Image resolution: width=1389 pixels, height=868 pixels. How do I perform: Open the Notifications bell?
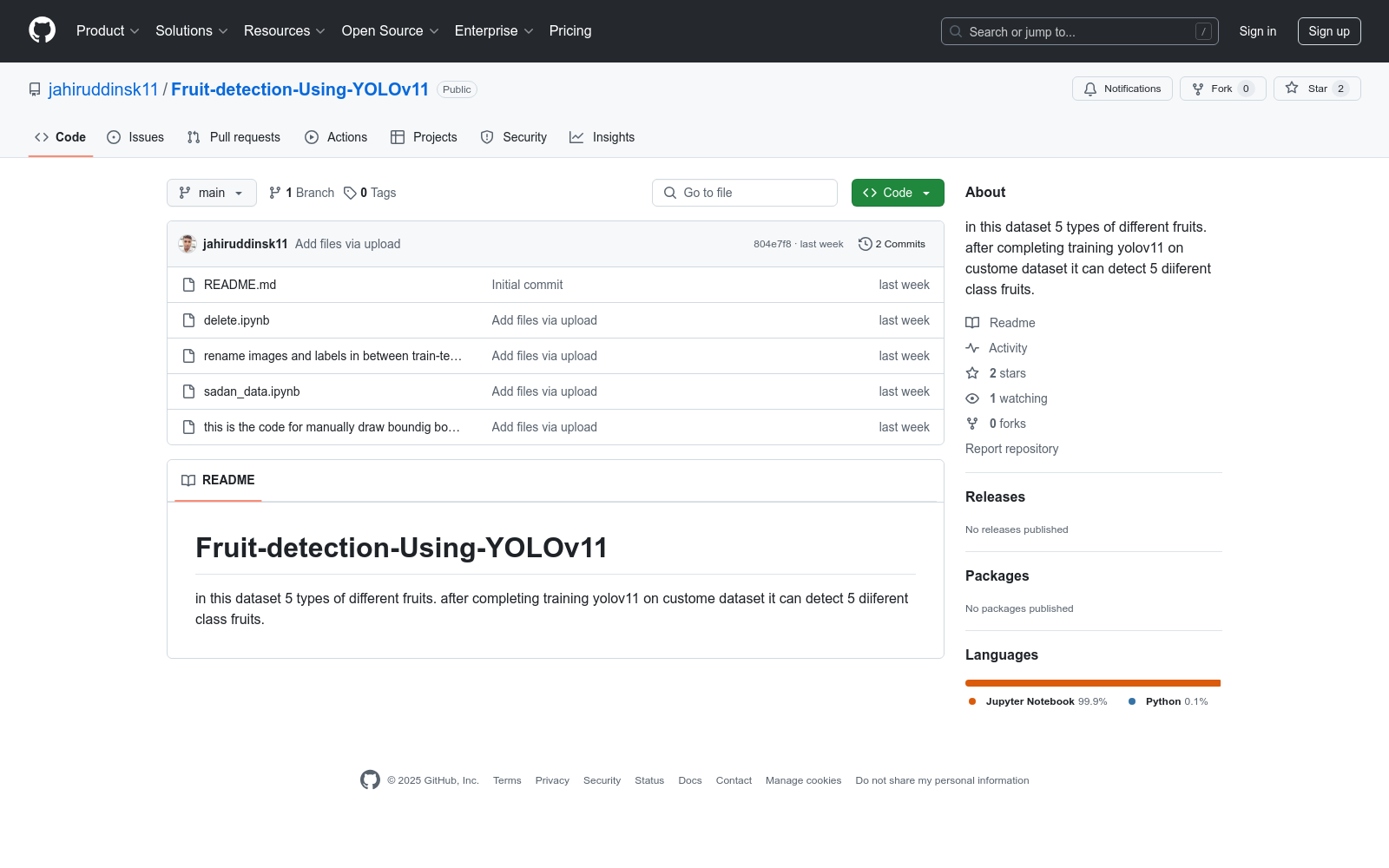tap(1122, 89)
